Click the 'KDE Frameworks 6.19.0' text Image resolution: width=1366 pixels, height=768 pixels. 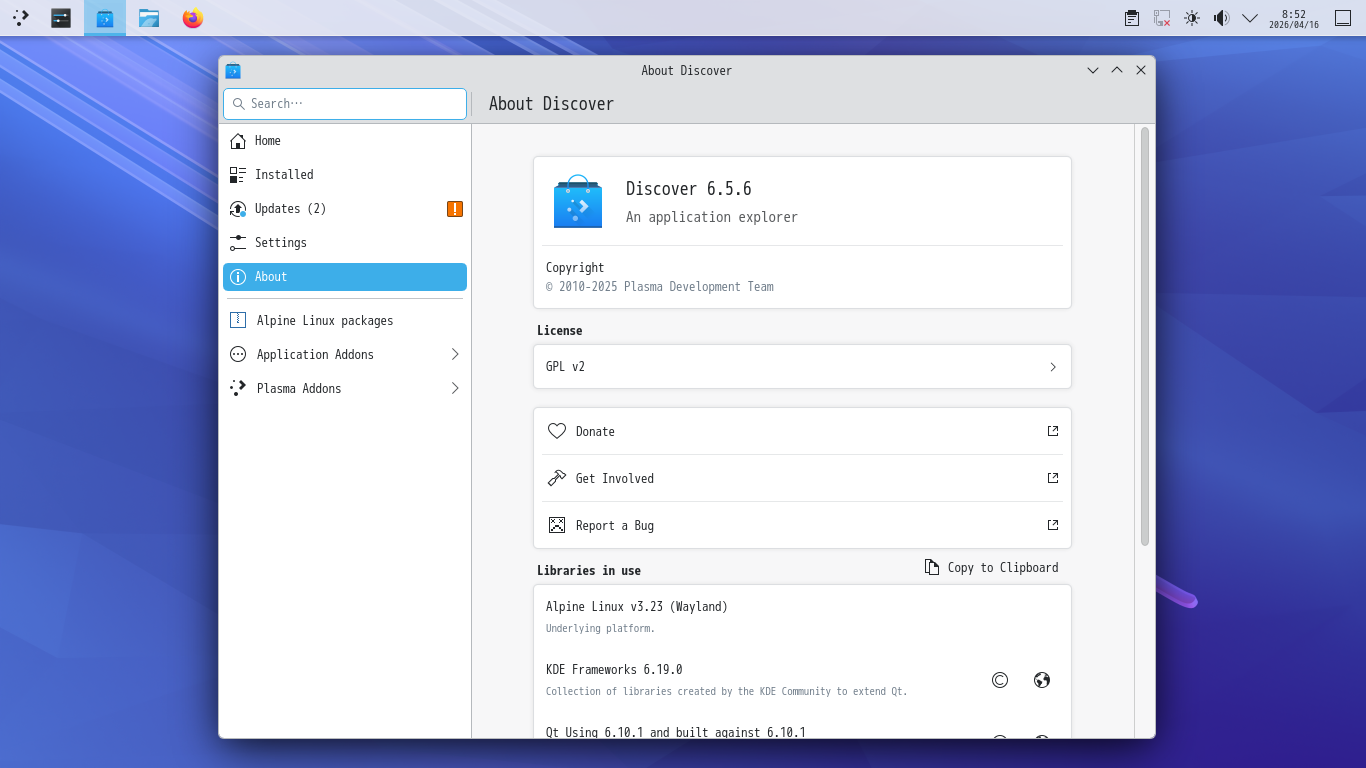[614, 670]
